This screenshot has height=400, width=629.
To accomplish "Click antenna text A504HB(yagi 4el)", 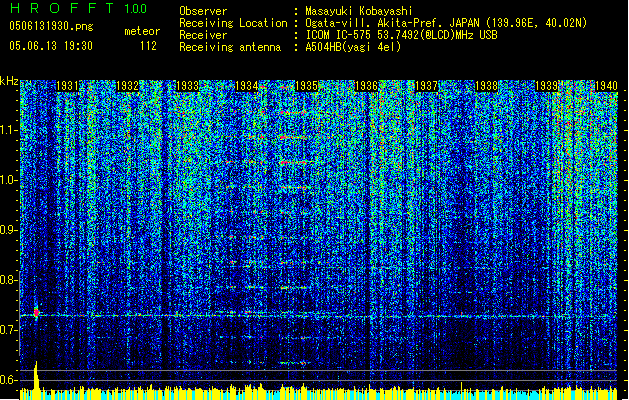I will point(353,47).
